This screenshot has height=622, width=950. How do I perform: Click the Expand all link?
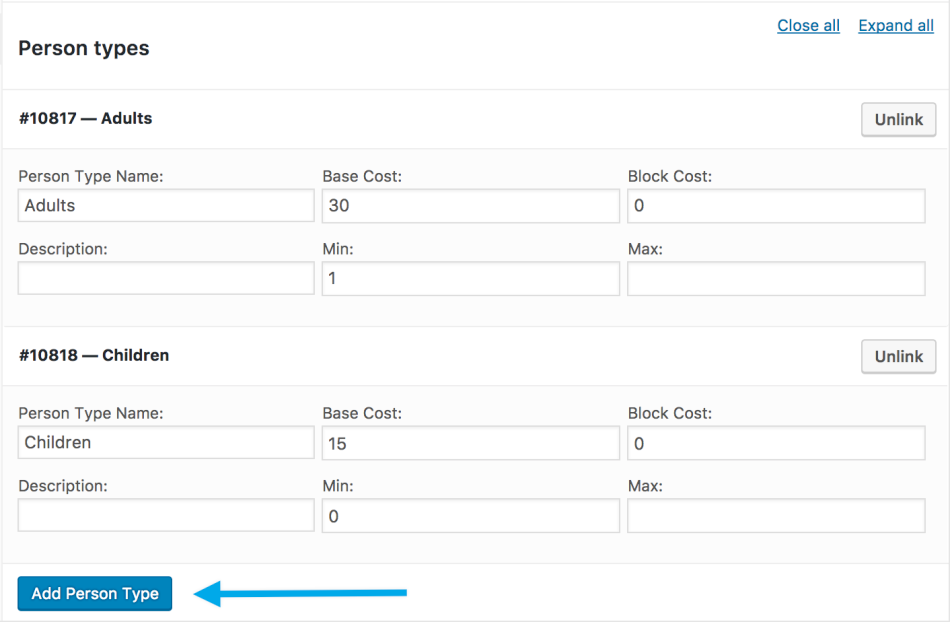(895, 26)
